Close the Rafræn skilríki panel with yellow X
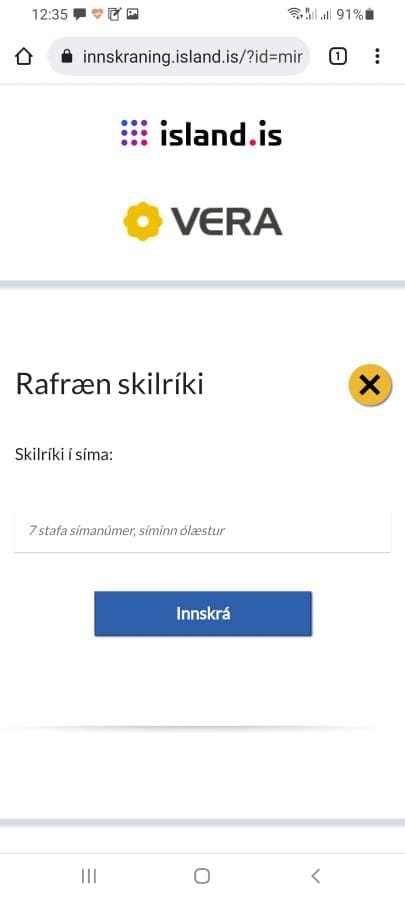This screenshot has height=900, width=405. (370, 385)
